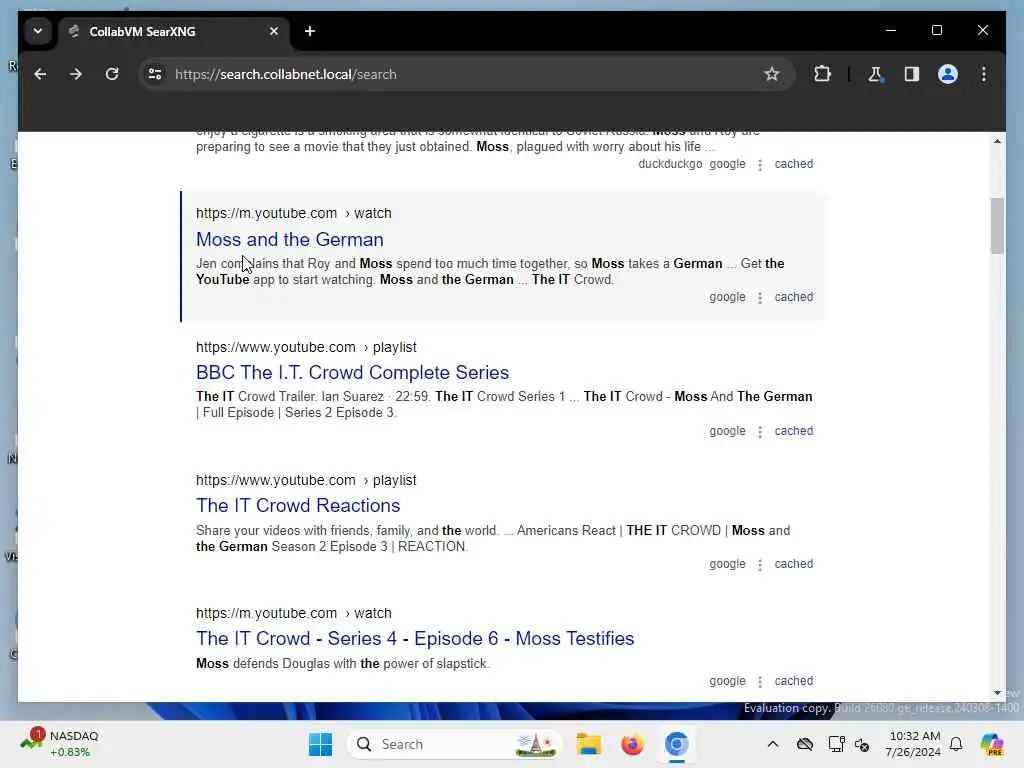
Task: Click m.youtube.com URL above Moss Testifies
Action: 293,614
